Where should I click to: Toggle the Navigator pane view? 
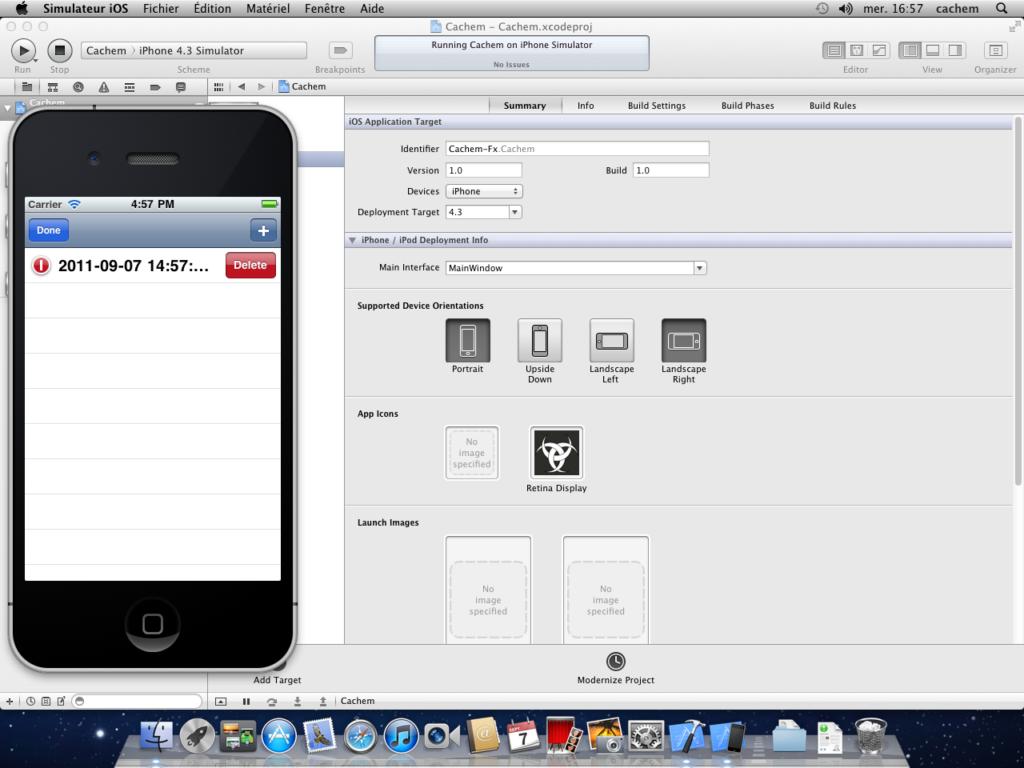coord(910,50)
